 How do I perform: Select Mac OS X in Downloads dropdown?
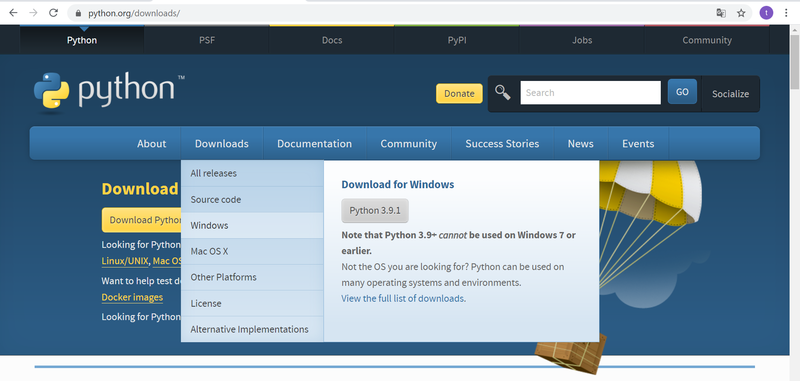[252, 251]
